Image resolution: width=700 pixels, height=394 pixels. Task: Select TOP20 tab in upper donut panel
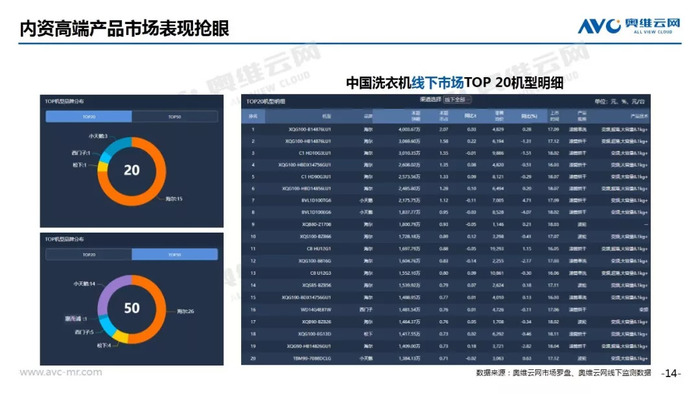click(x=89, y=116)
